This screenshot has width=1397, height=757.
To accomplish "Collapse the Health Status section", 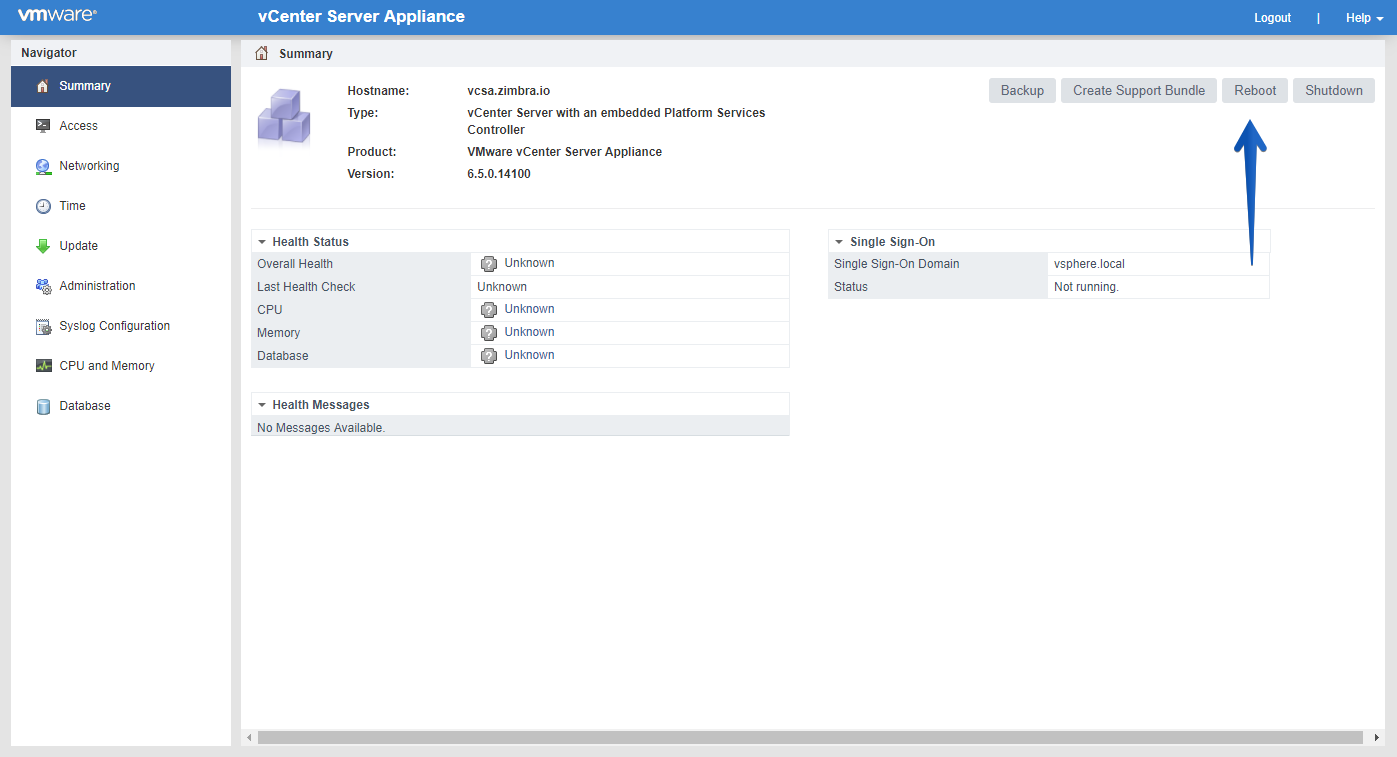I will point(262,242).
